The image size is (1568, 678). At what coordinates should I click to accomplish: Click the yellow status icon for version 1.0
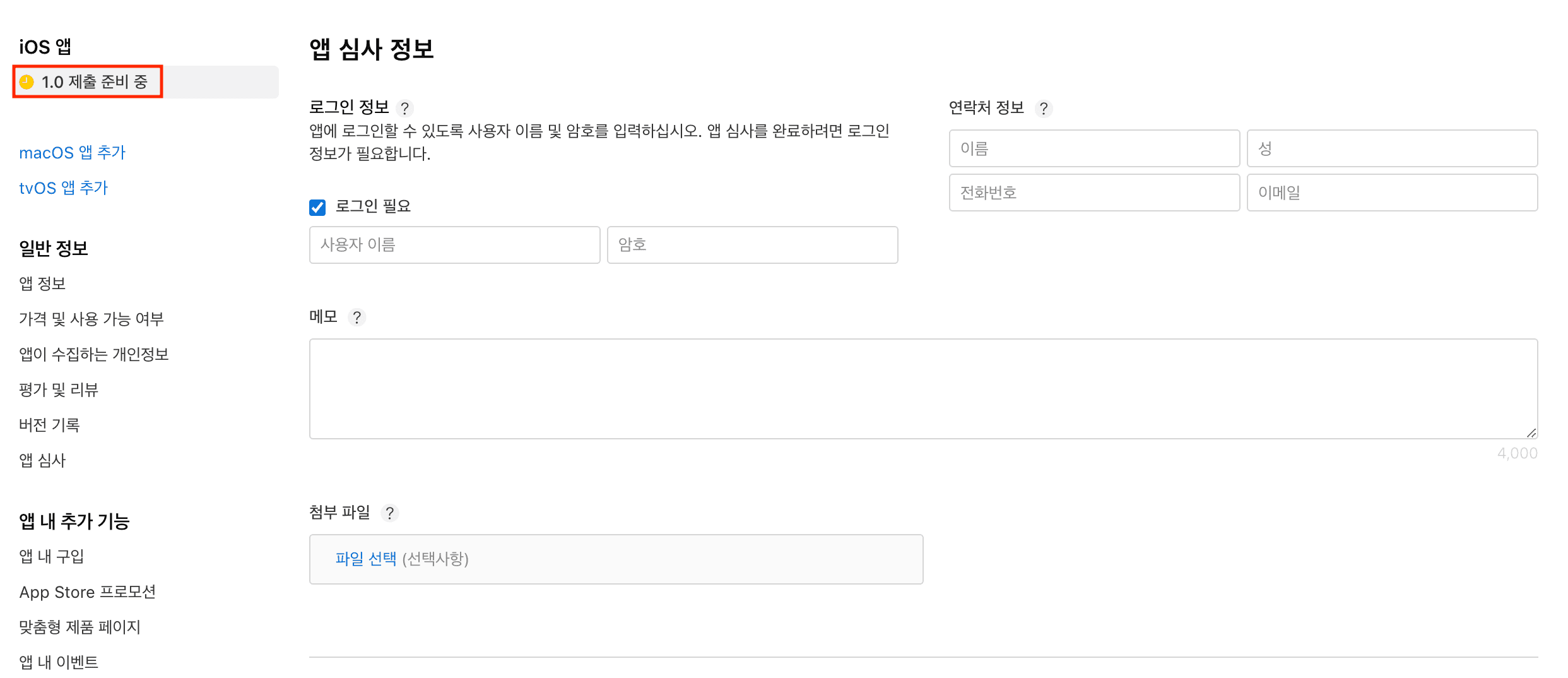[x=27, y=82]
